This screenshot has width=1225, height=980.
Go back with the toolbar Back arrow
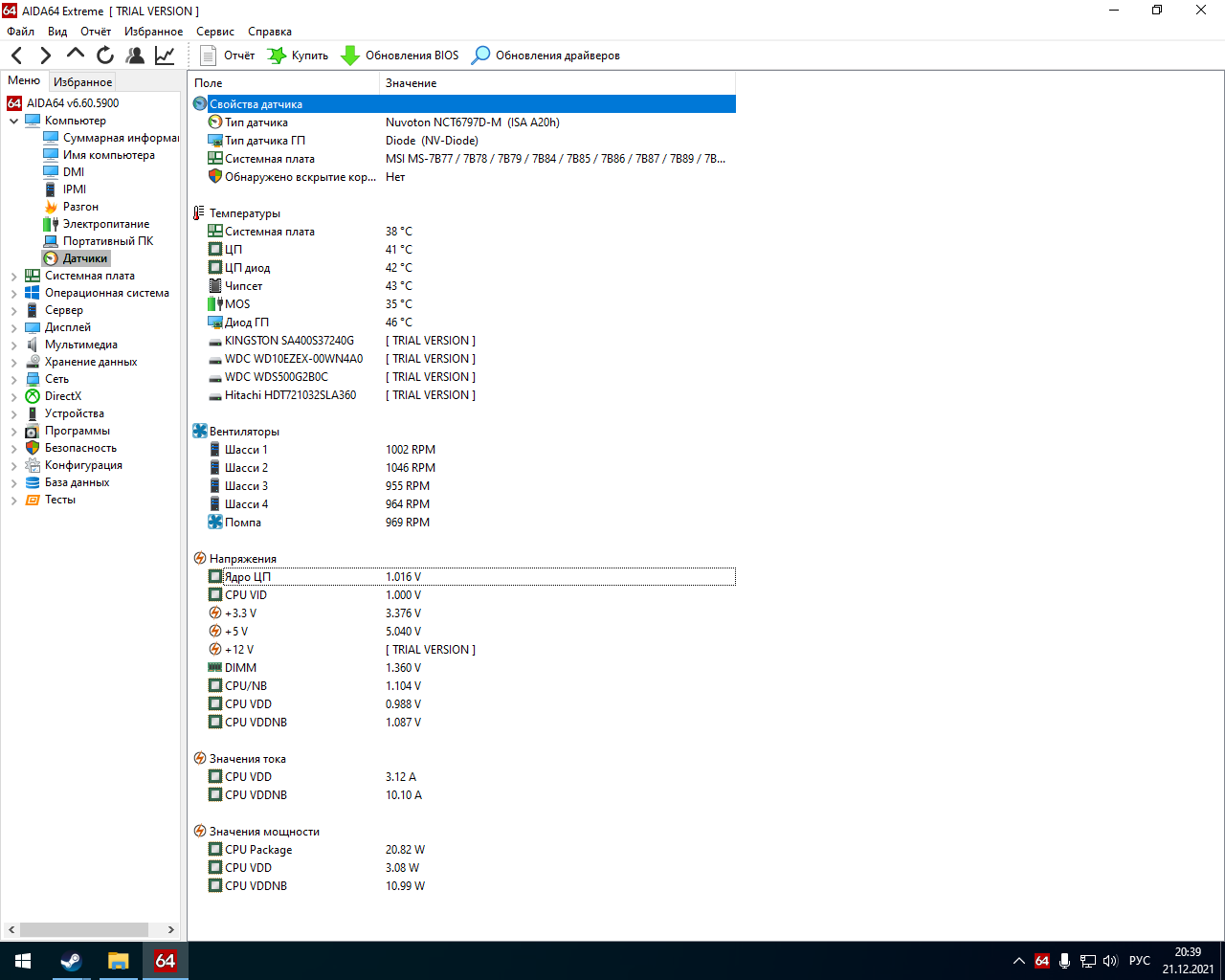coord(17,56)
